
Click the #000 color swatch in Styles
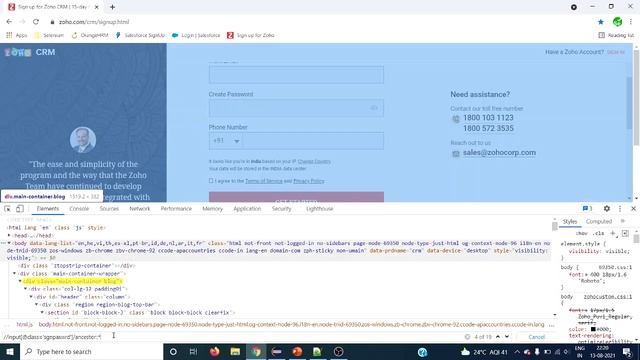[593, 329]
